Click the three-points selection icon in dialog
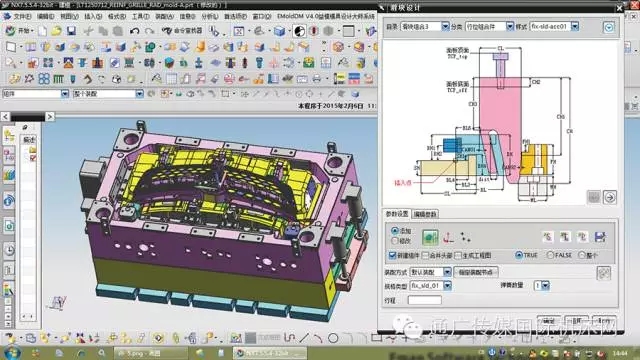Image resolution: width=640 pixels, height=360 pixels. [x=465, y=237]
